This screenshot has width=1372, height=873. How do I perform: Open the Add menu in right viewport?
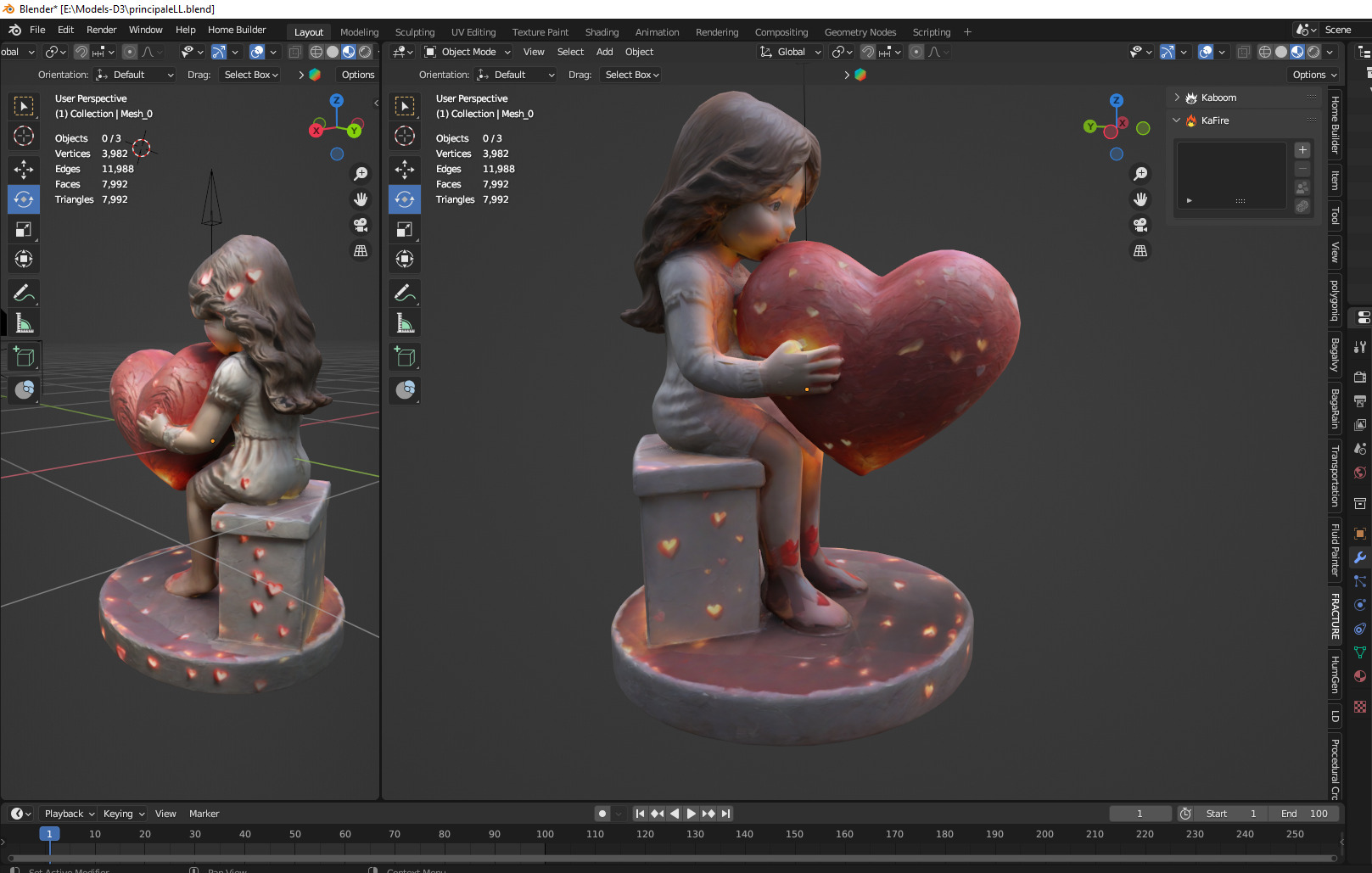click(x=604, y=52)
